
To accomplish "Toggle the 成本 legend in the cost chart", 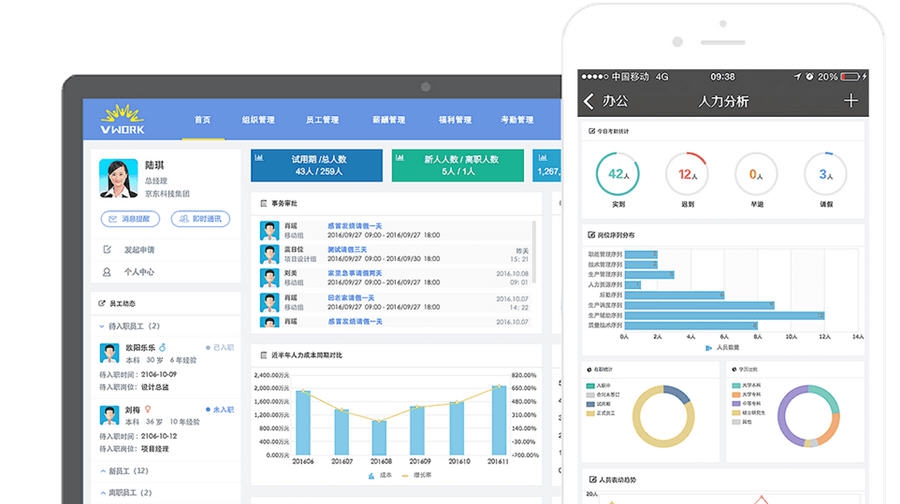I will click(380, 475).
